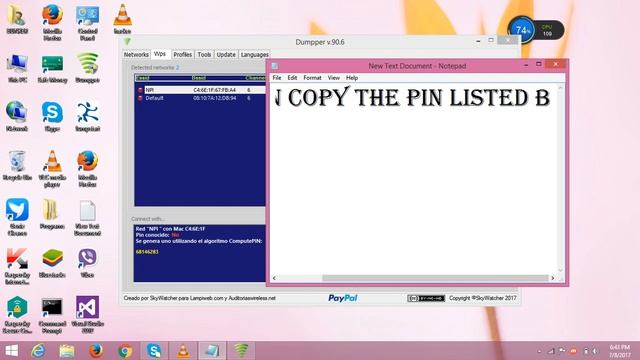Image resolution: width=640 pixels, height=360 pixels.
Task: Open Notepad's View menu
Action: pos(333,78)
